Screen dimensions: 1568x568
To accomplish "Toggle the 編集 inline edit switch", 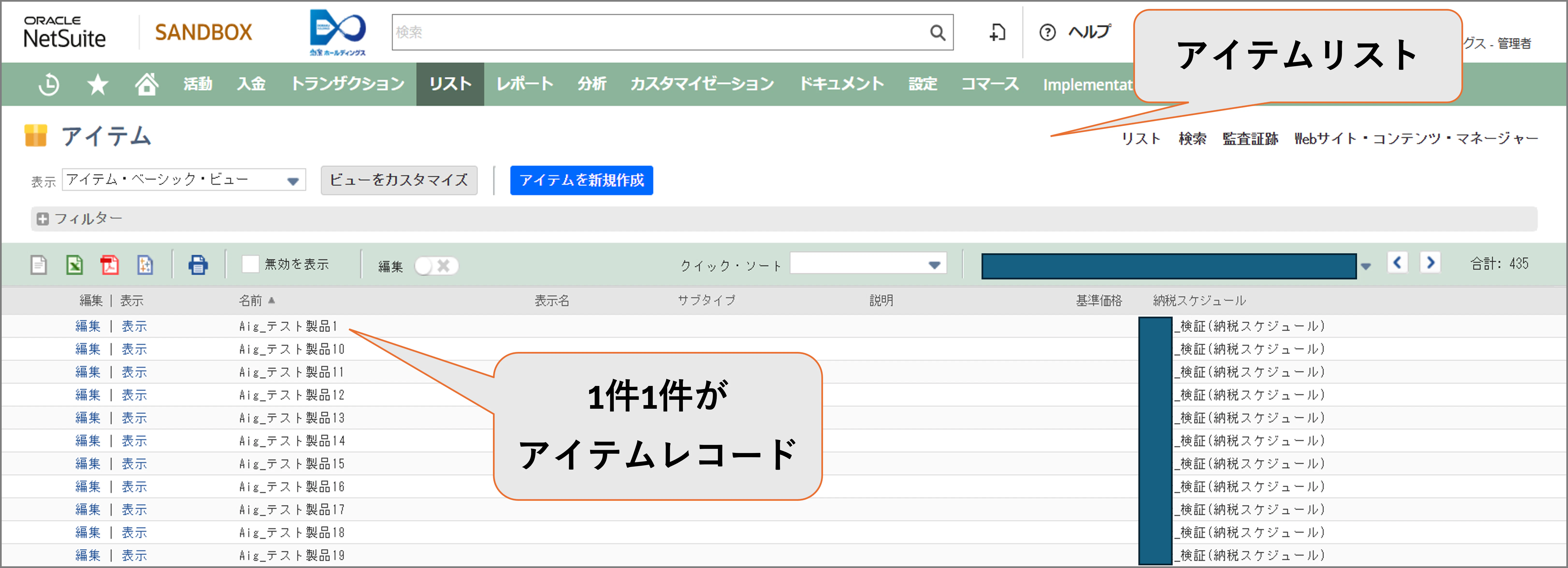I will [x=436, y=266].
